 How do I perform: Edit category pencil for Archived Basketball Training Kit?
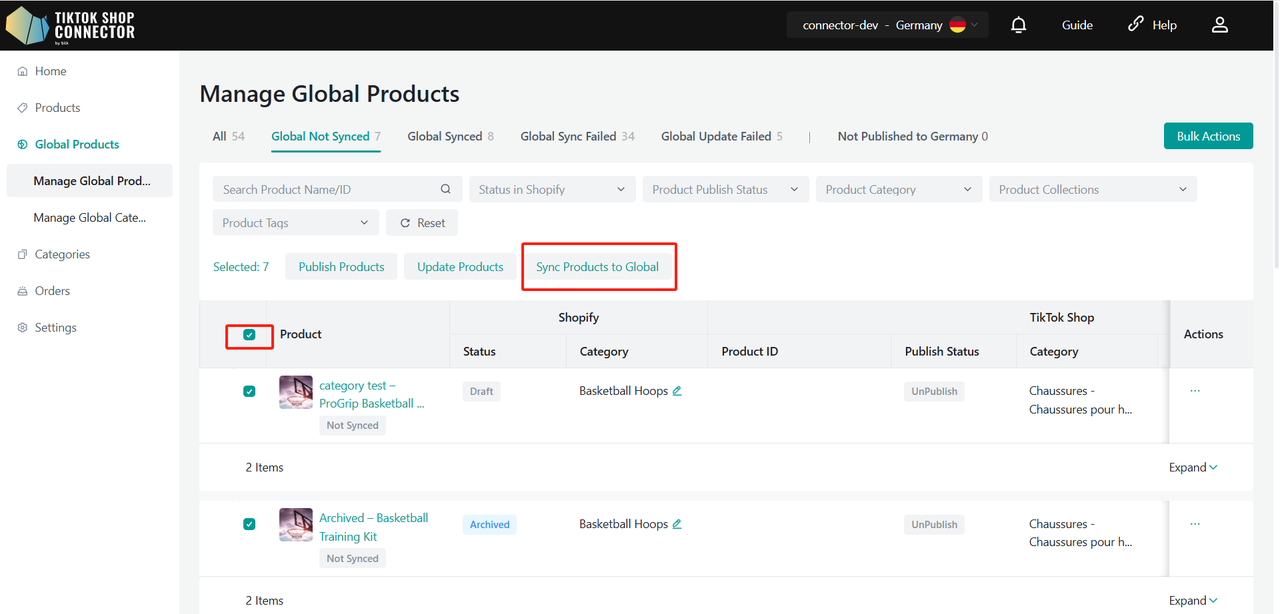click(x=677, y=524)
